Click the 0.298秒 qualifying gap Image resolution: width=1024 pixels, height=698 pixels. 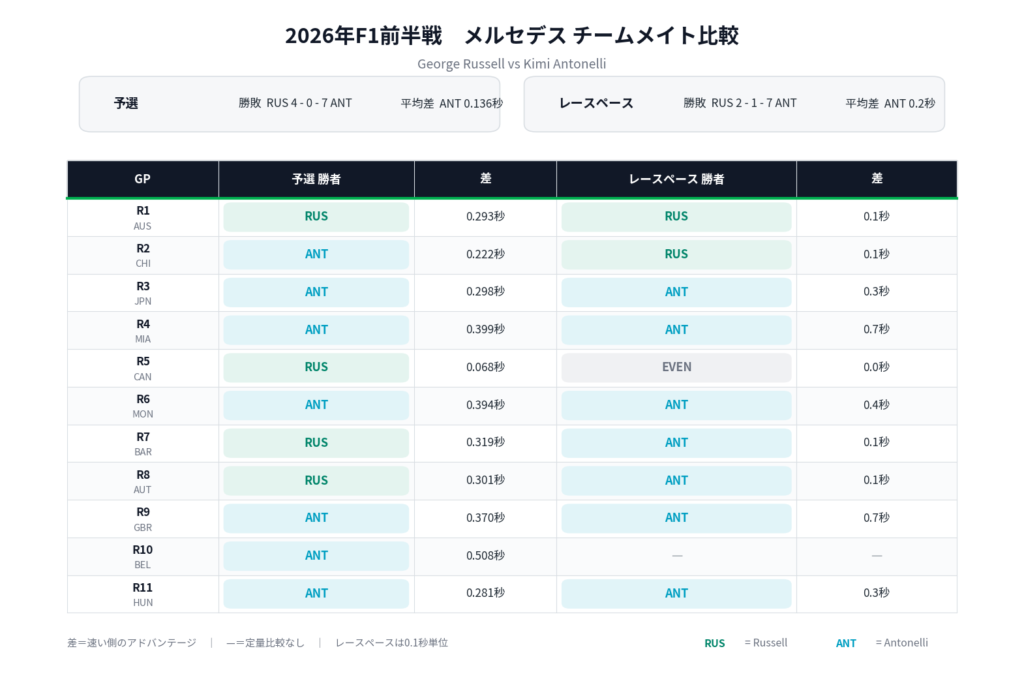(x=485, y=292)
